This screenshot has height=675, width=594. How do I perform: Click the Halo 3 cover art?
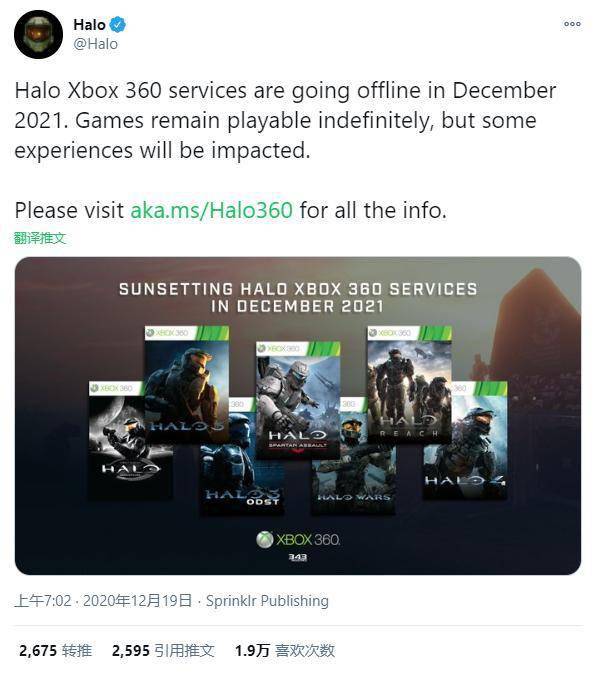186,385
